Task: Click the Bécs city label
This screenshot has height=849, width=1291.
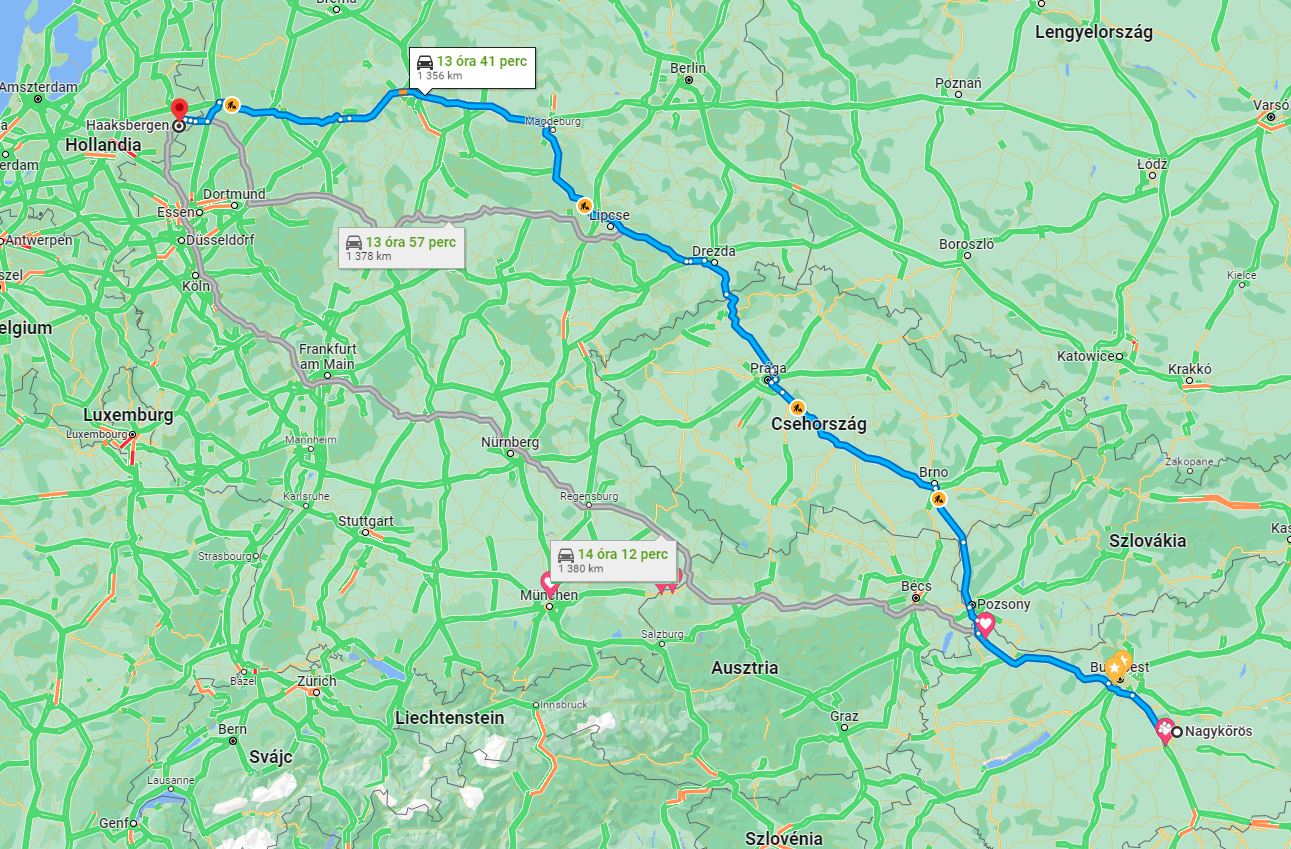Action: (x=916, y=586)
